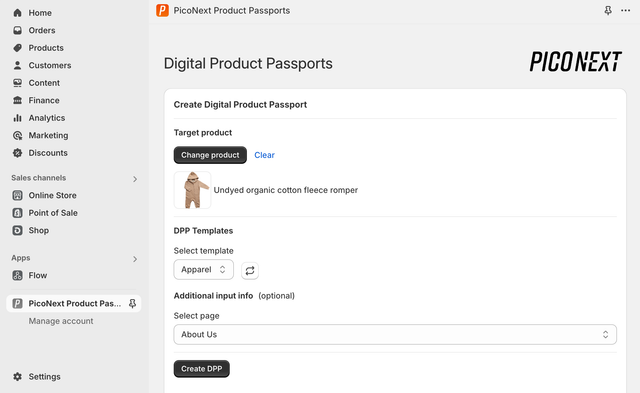Open Settings in the sidebar
This screenshot has width=640, height=393.
pyautogui.click(x=44, y=377)
